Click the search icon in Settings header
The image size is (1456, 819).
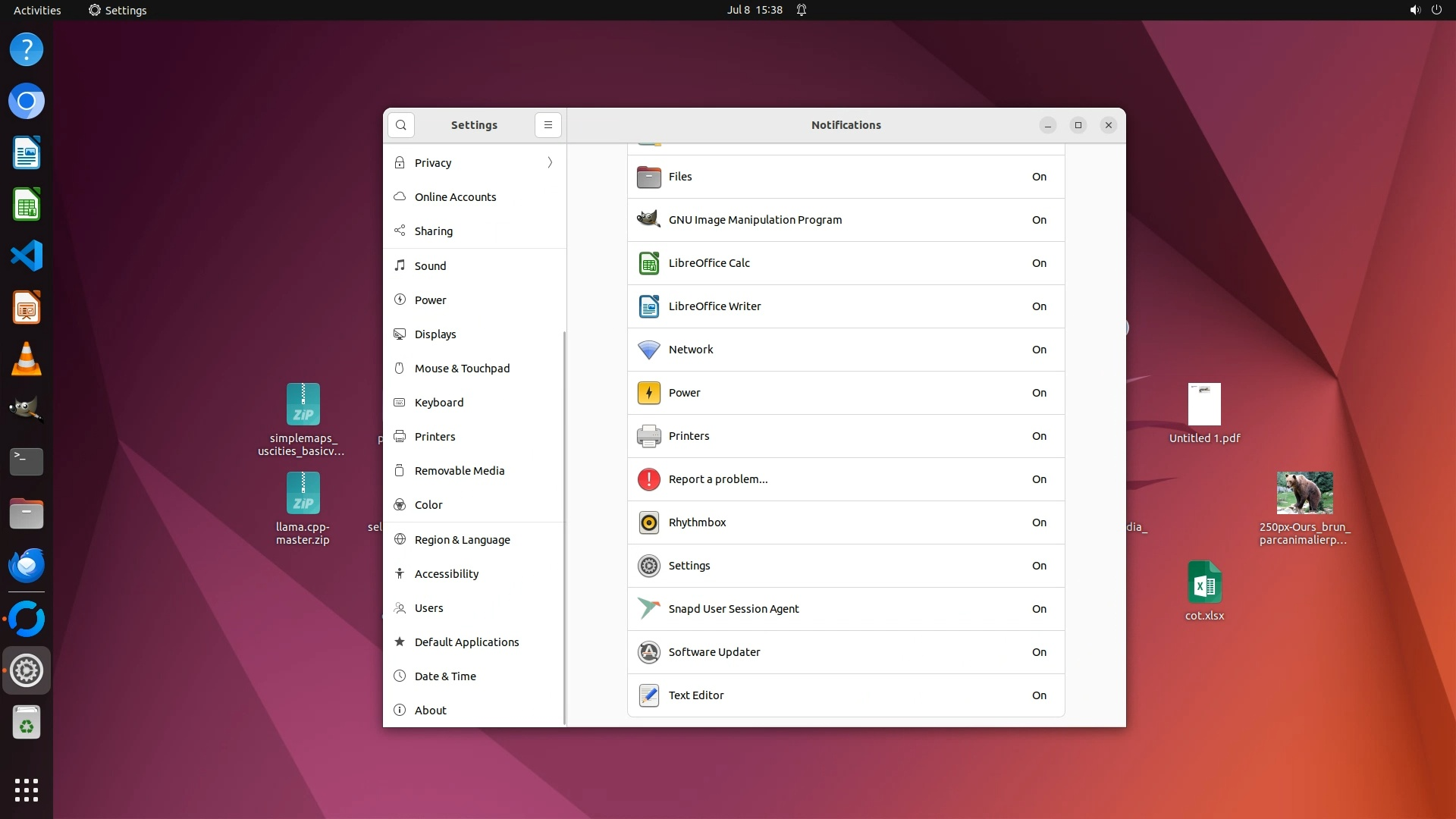point(400,125)
